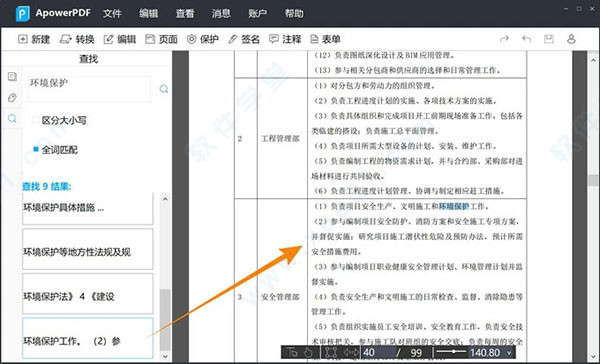Select the text selection tool in bottom bar
600x364 pixels.
[x=292, y=352]
